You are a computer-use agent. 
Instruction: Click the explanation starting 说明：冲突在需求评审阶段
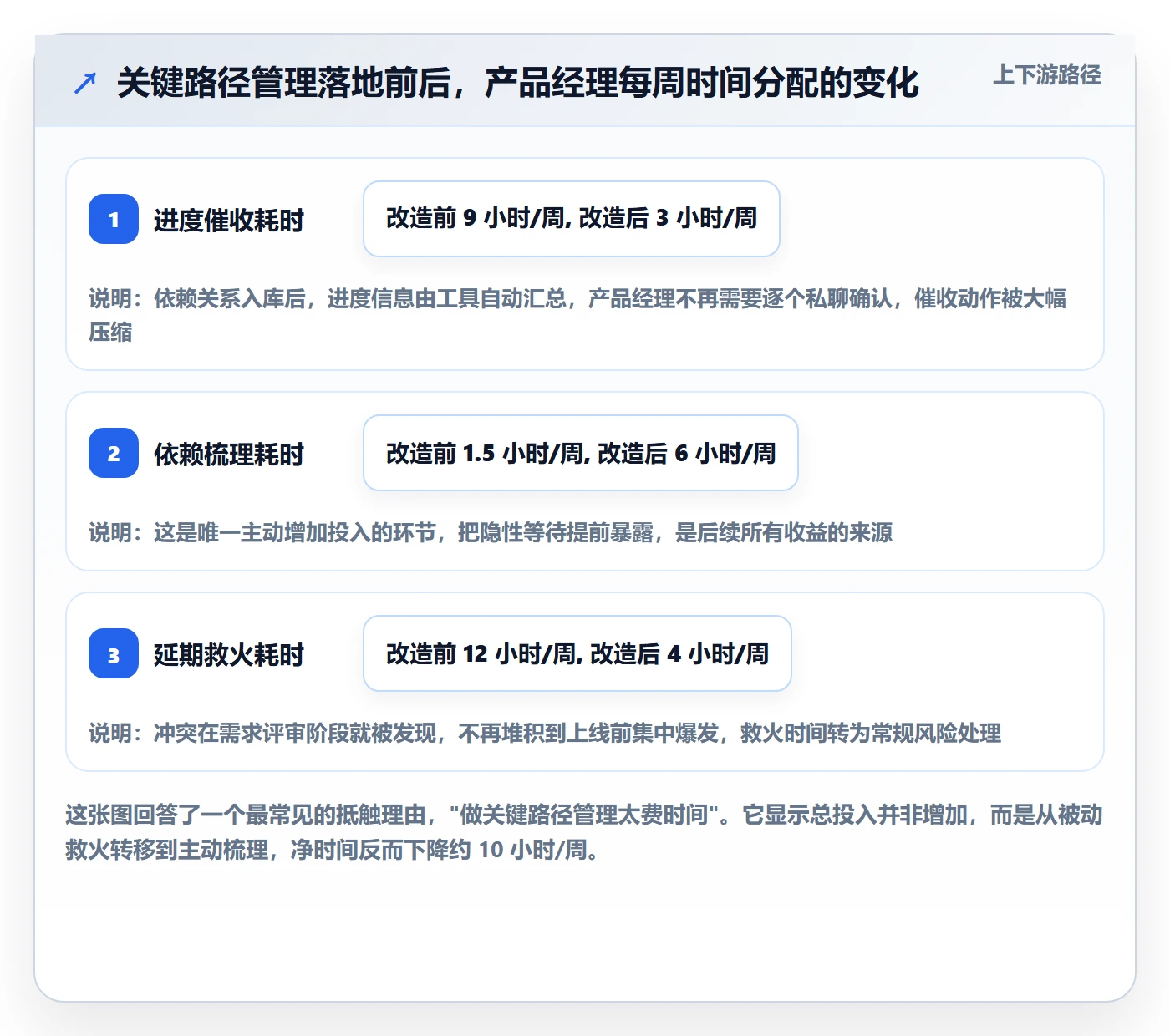coord(545,733)
